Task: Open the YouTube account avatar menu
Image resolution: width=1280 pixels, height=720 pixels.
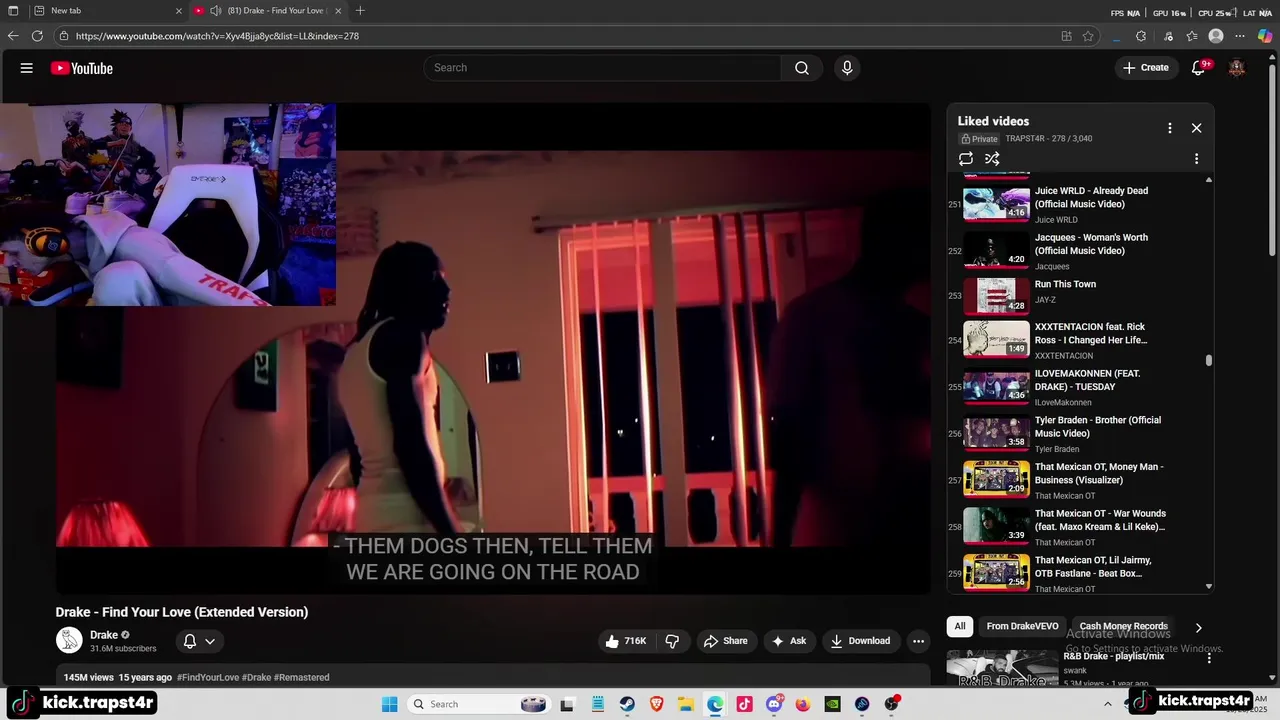Action: pyautogui.click(x=1237, y=68)
